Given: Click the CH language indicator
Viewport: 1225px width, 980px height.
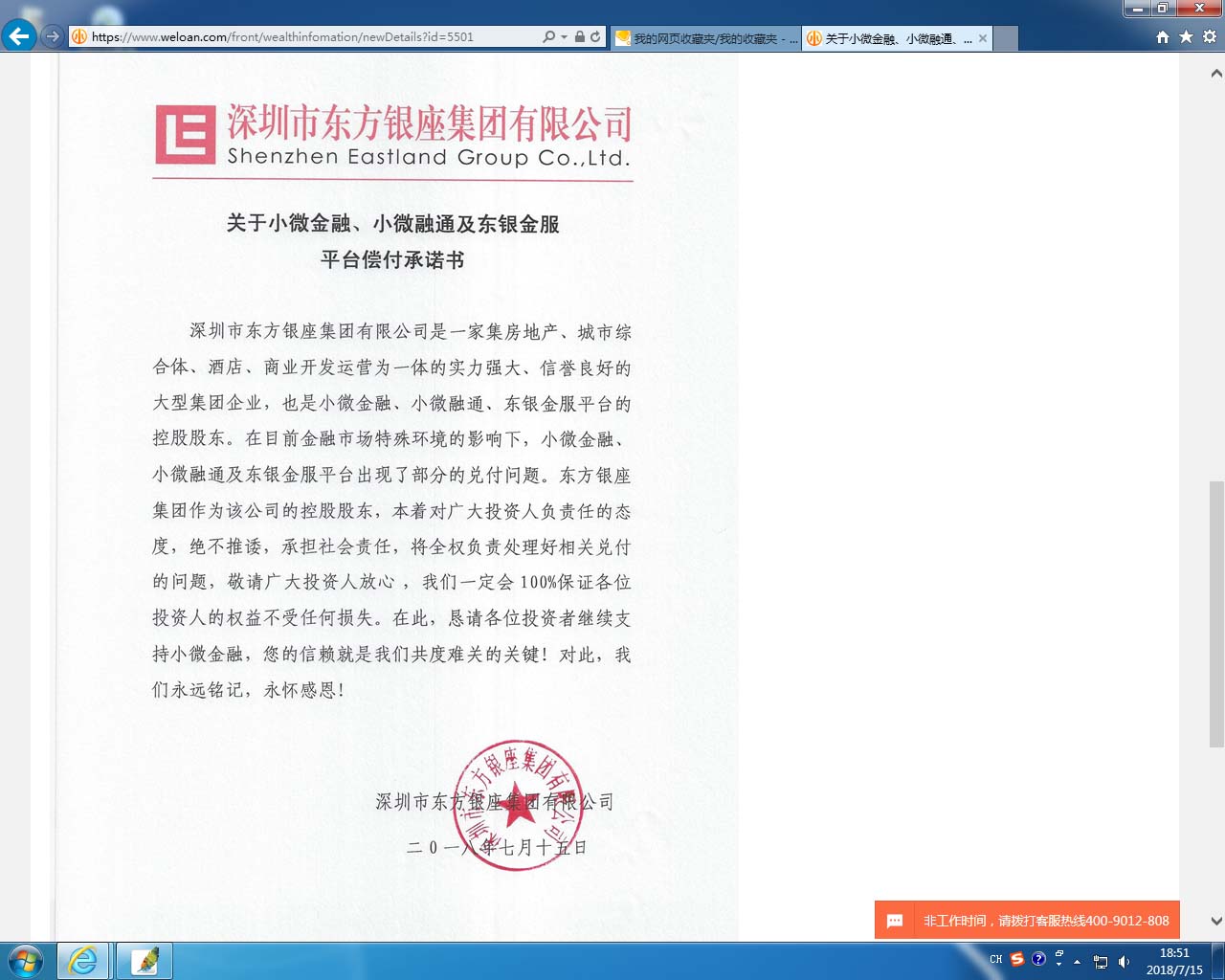Looking at the screenshot, I should coord(996,959).
